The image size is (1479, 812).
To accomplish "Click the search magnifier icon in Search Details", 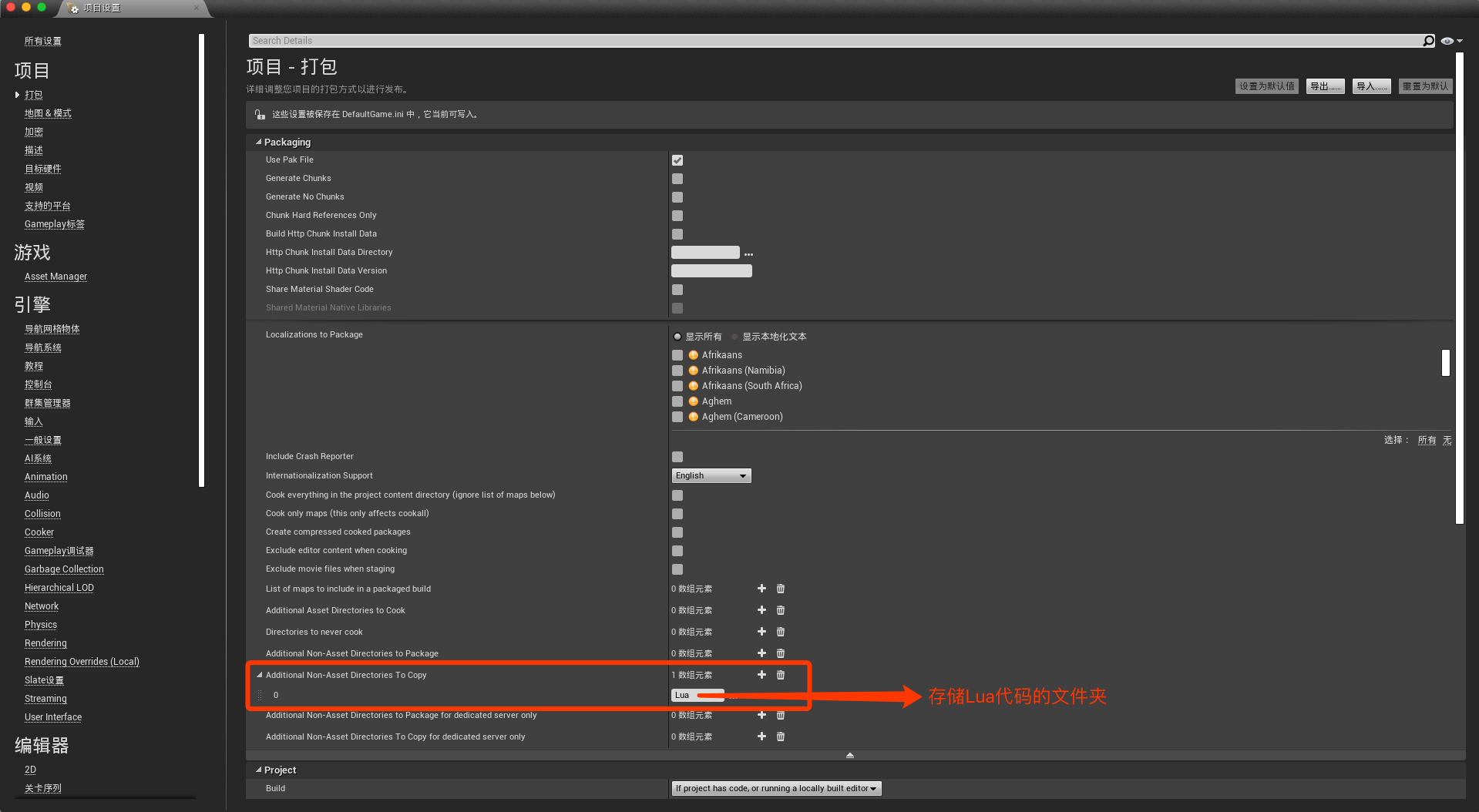I will (x=1428, y=40).
